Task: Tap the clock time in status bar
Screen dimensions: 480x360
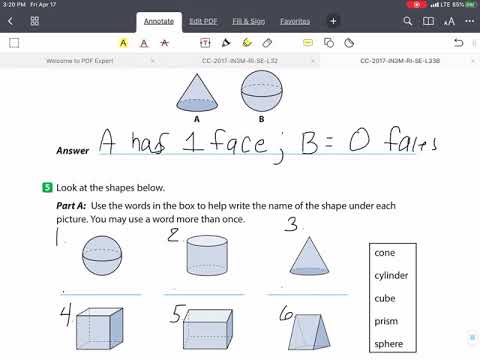Action: point(14,5)
